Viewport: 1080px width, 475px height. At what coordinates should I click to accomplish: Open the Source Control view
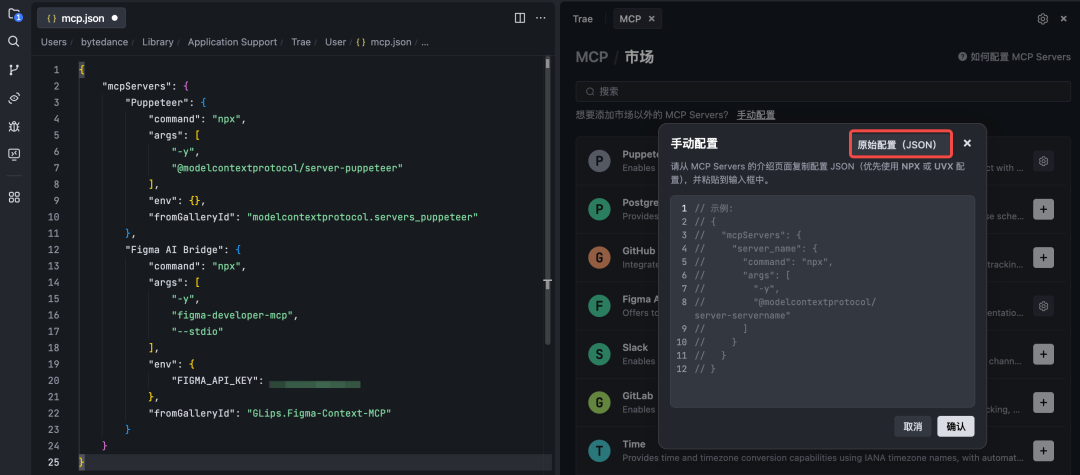(x=14, y=70)
